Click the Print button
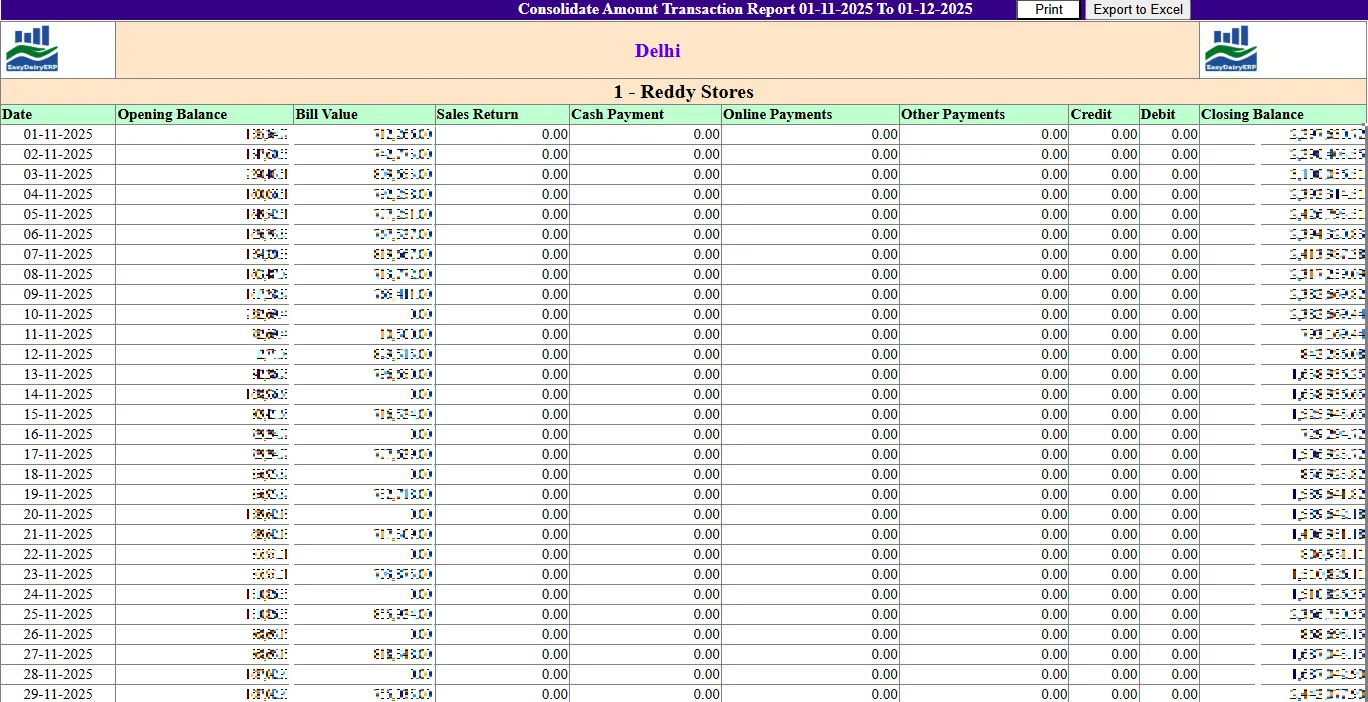This screenshot has height=702, width=1368. point(1049,10)
